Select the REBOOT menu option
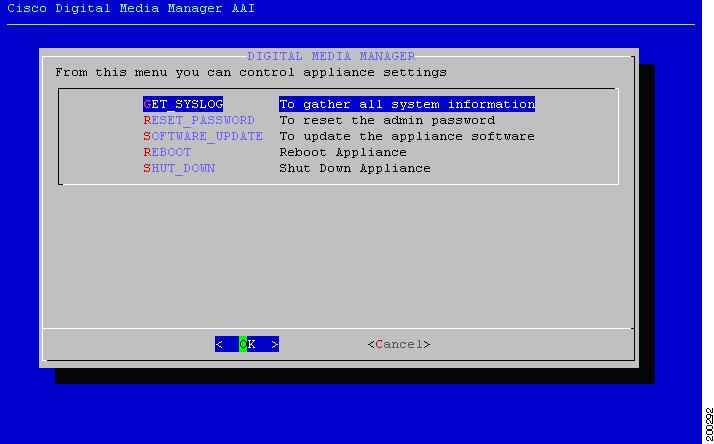This screenshot has width=714, height=444. tap(167, 152)
